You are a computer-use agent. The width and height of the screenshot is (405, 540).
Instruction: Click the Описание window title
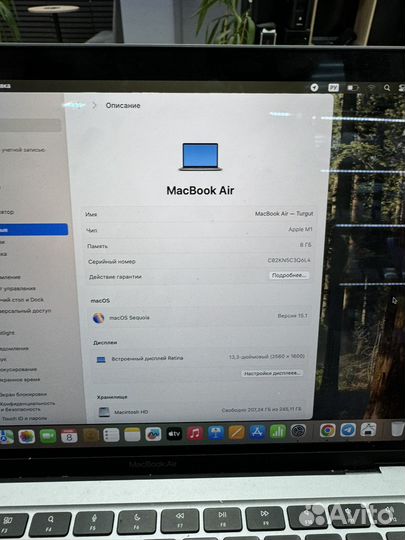pos(123,105)
